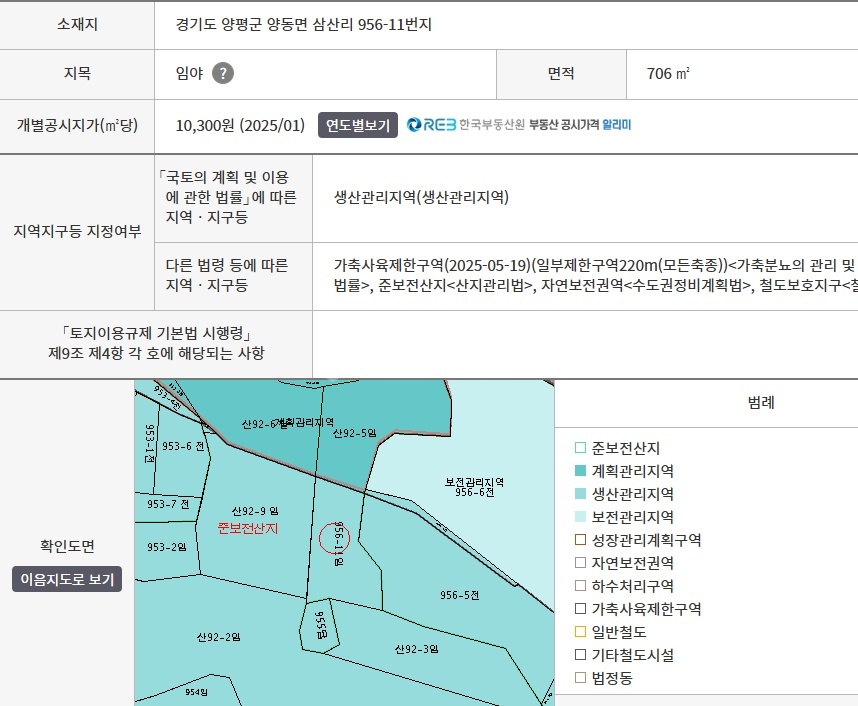Viewport: 858px width, 706px height.
Task: Click the 계획관리지역 teal legend swatch
Action: click(x=580, y=471)
